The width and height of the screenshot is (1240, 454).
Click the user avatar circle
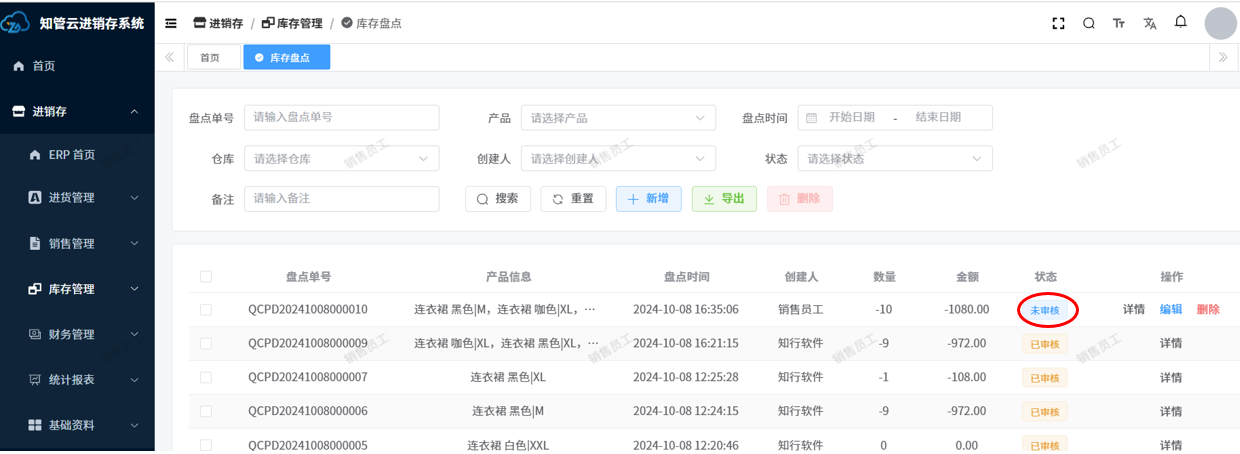click(1220, 23)
